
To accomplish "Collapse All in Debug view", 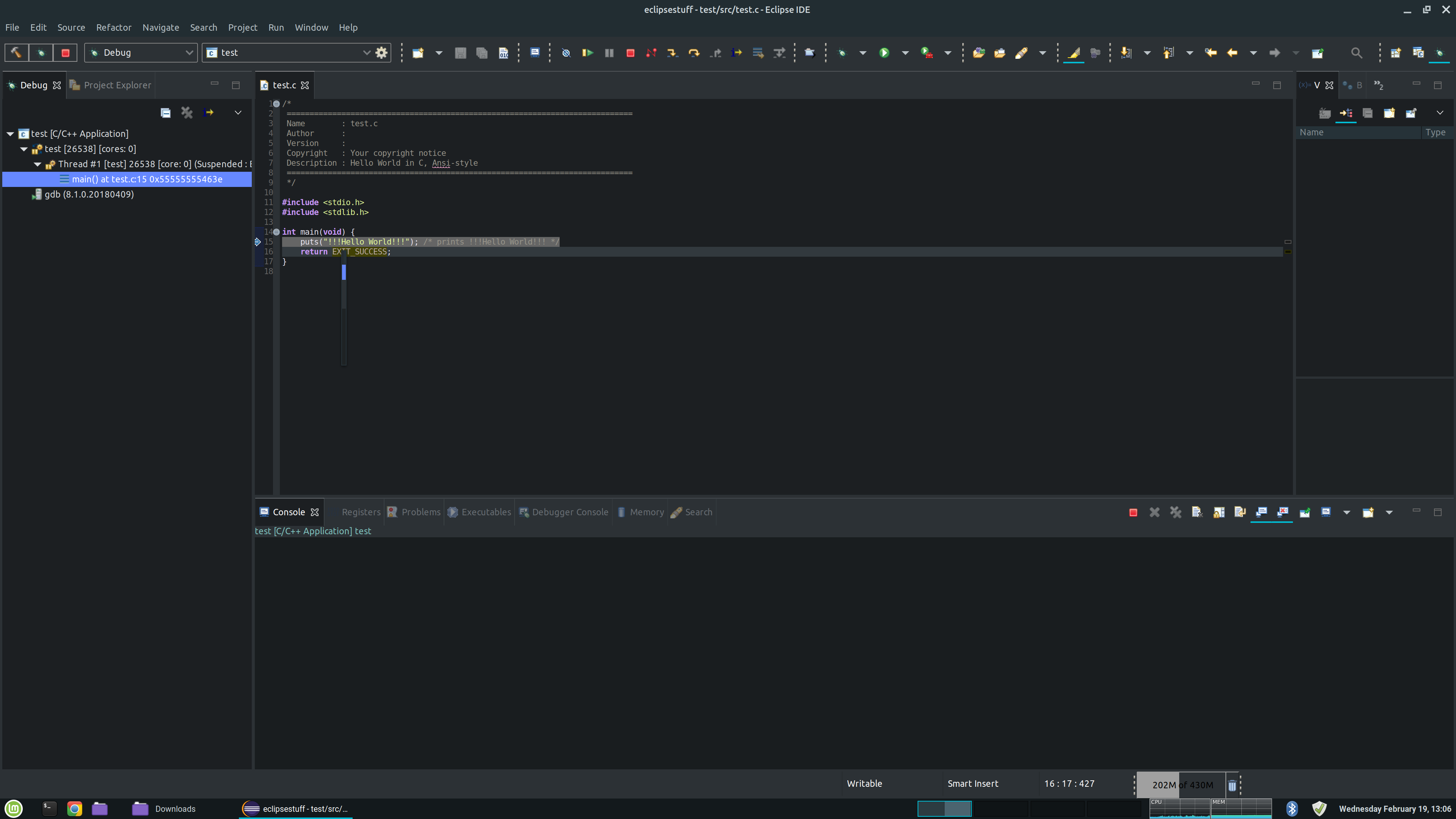I will [166, 113].
